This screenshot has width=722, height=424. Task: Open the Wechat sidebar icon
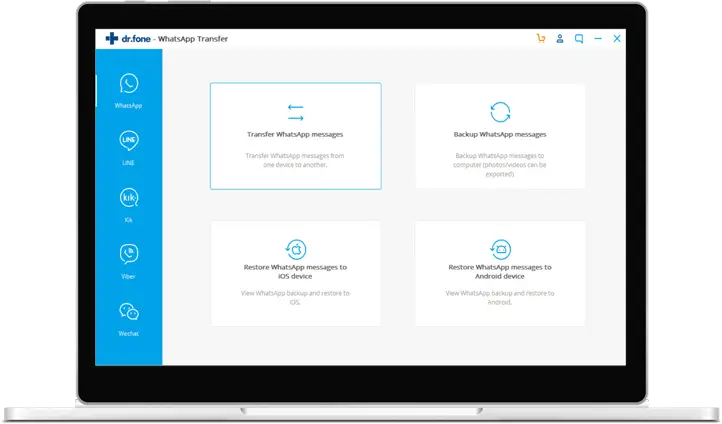129,312
